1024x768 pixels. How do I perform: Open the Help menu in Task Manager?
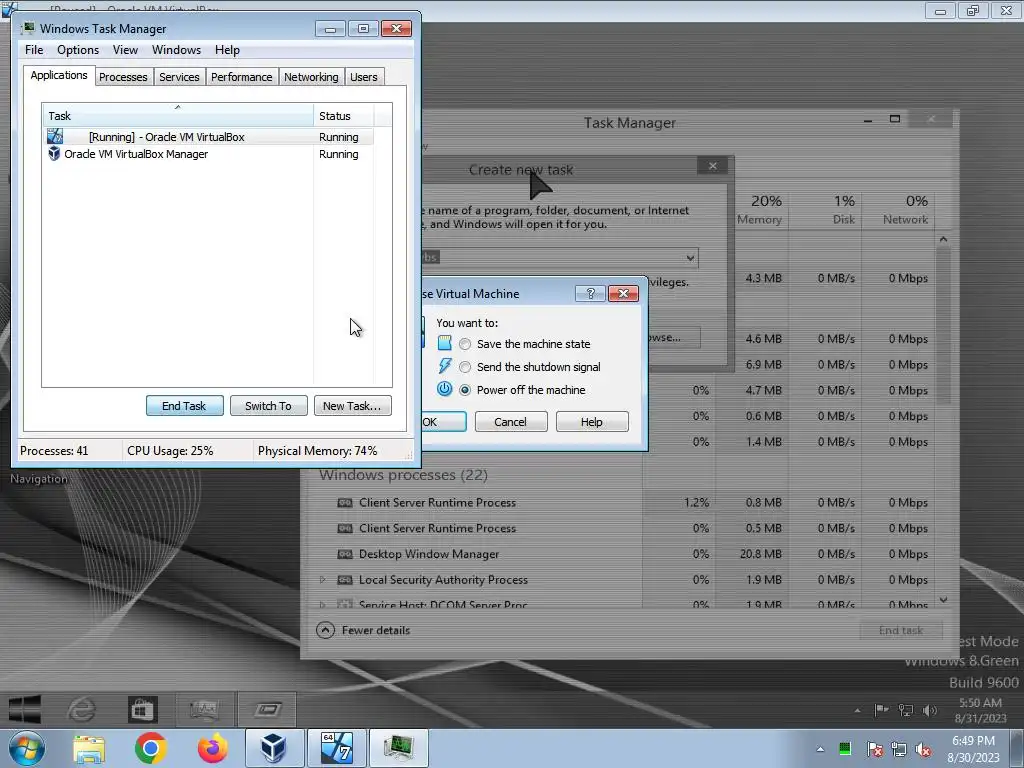pos(227,50)
